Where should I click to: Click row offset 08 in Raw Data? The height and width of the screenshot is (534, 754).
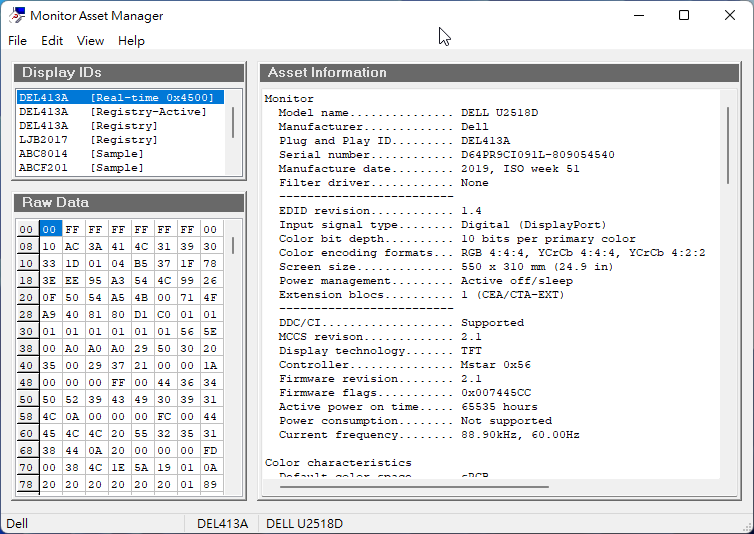pos(27,246)
